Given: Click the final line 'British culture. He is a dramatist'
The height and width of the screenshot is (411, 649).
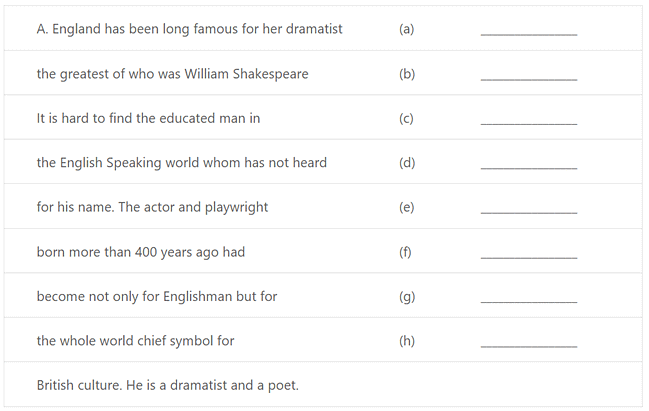Looking at the screenshot, I should click(167, 385).
